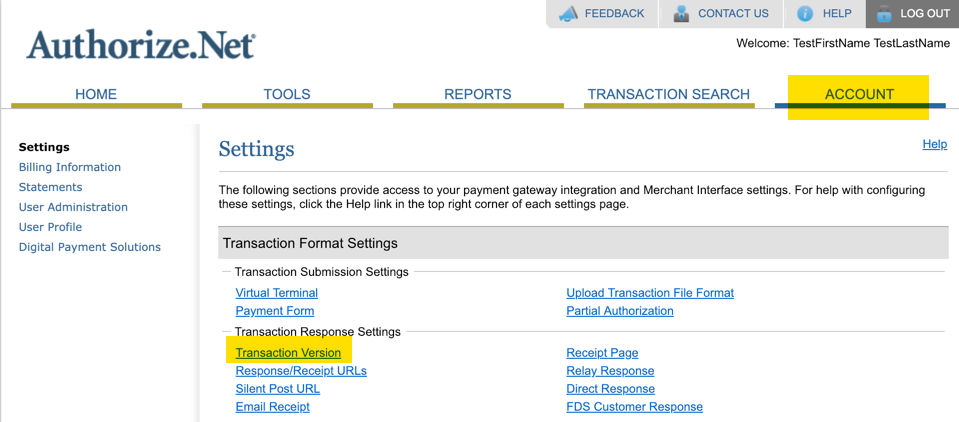Open the Transaction Version link
The height and width of the screenshot is (422, 959).
[288, 353]
